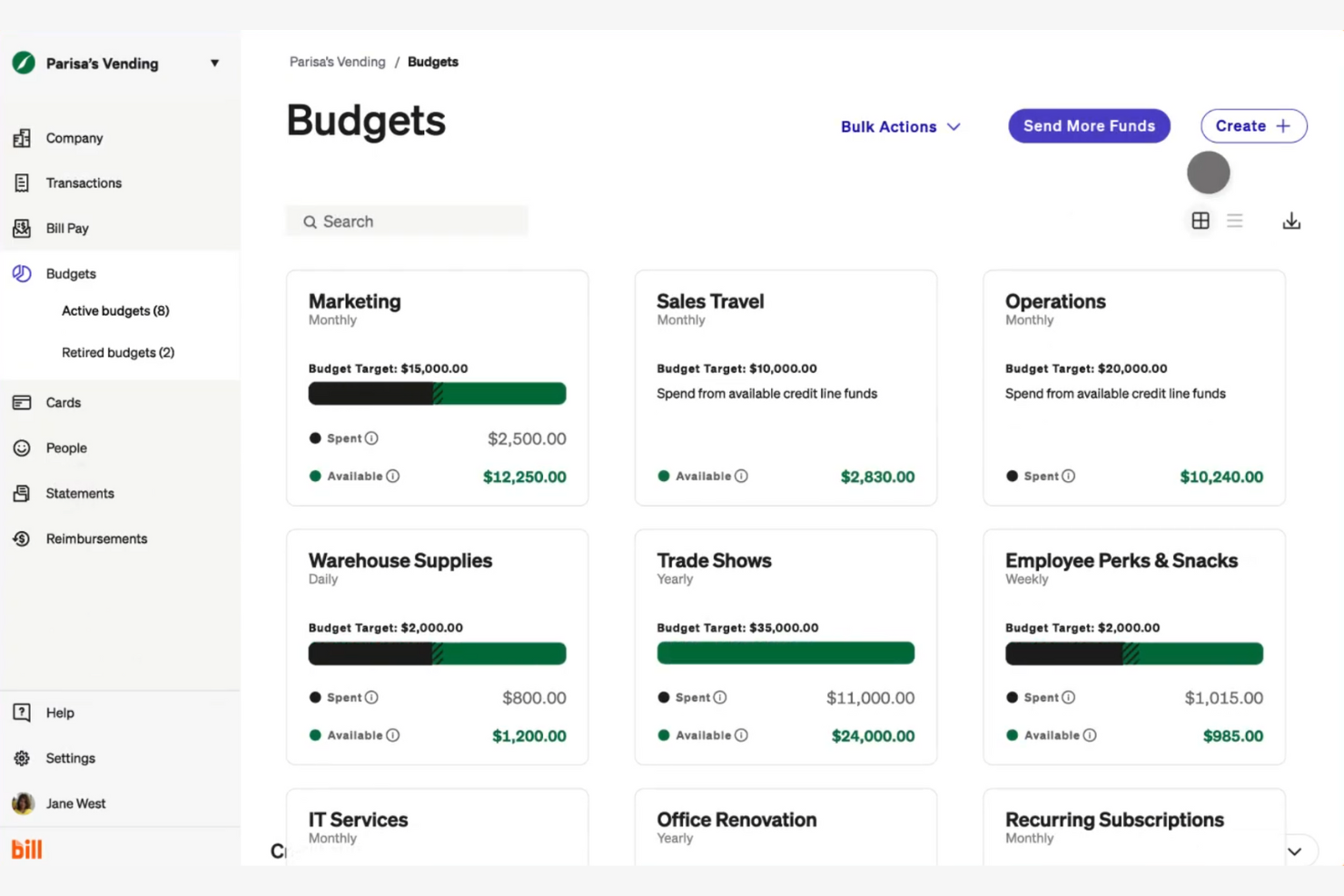The width and height of the screenshot is (1344, 896).
Task: Click the bill logo at bottom left
Action: pyautogui.click(x=26, y=849)
